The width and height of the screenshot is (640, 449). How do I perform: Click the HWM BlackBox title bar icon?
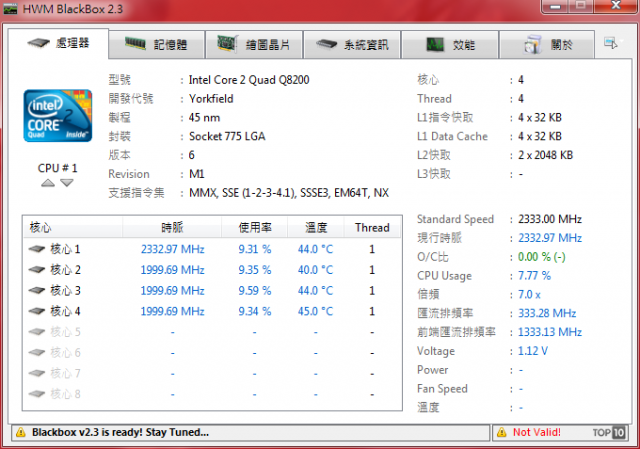10,9
